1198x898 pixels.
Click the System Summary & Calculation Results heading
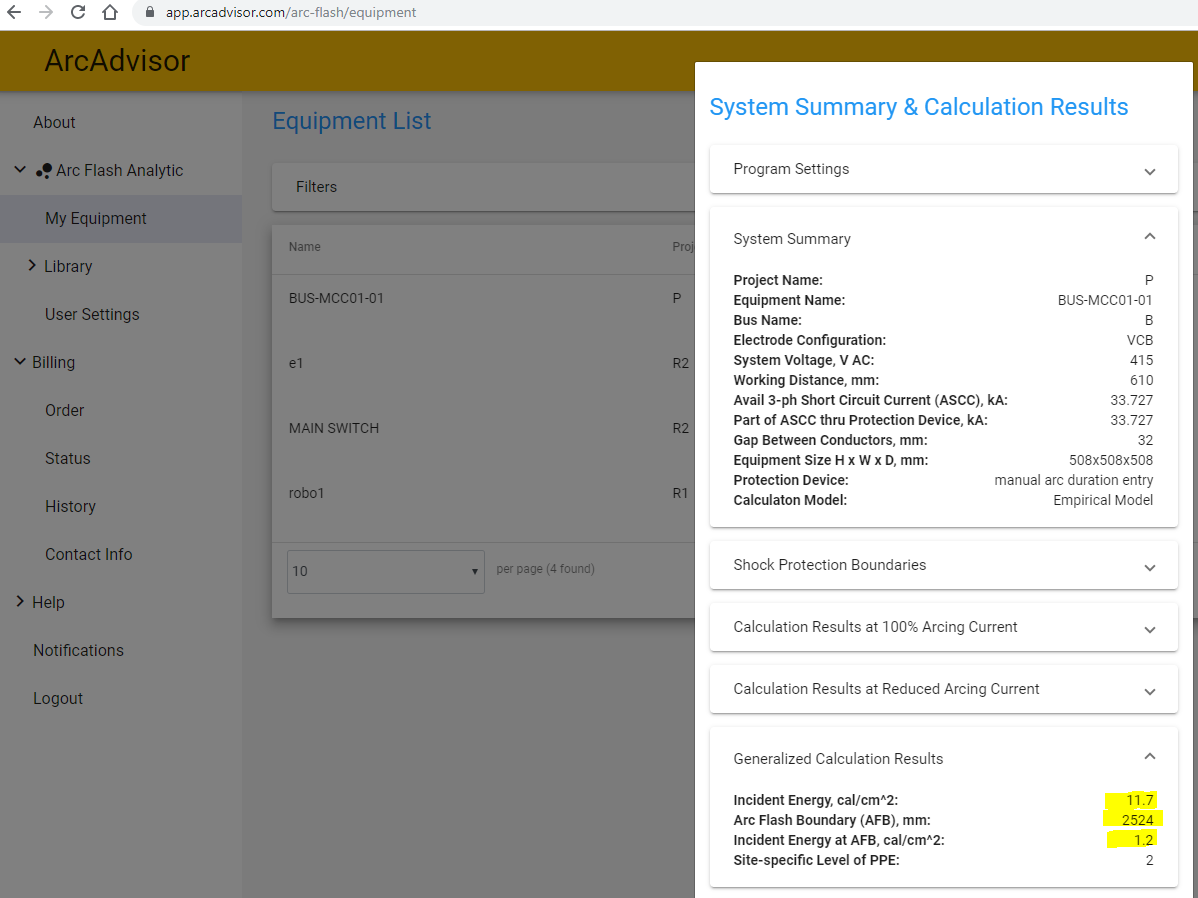pos(918,107)
